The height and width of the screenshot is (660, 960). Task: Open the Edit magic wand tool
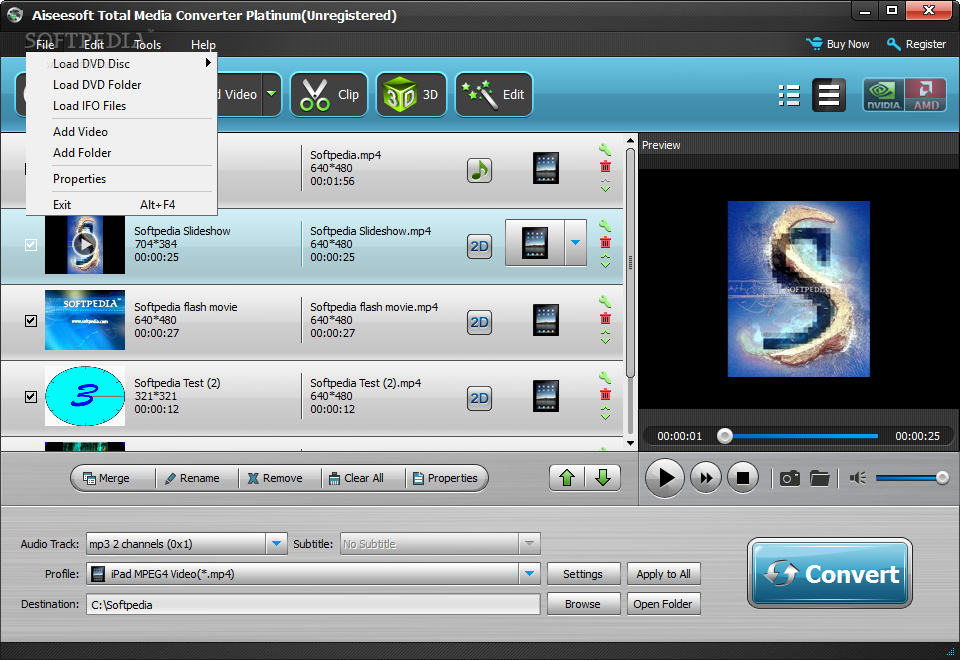(493, 94)
